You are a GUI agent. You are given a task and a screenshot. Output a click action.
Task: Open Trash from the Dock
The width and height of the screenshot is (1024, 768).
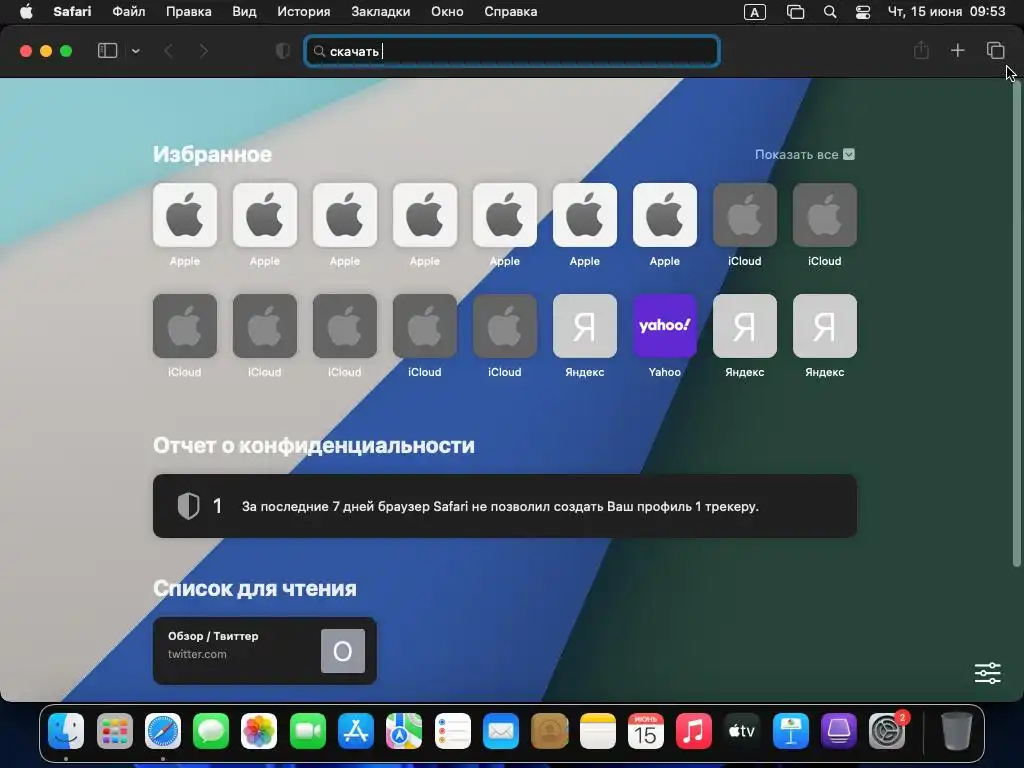(x=956, y=731)
